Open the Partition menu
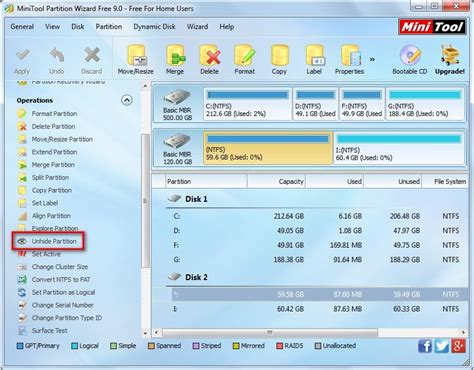Image resolution: width=474 pixels, height=370 pixels. pyautogui.click(x=109, y=27)
